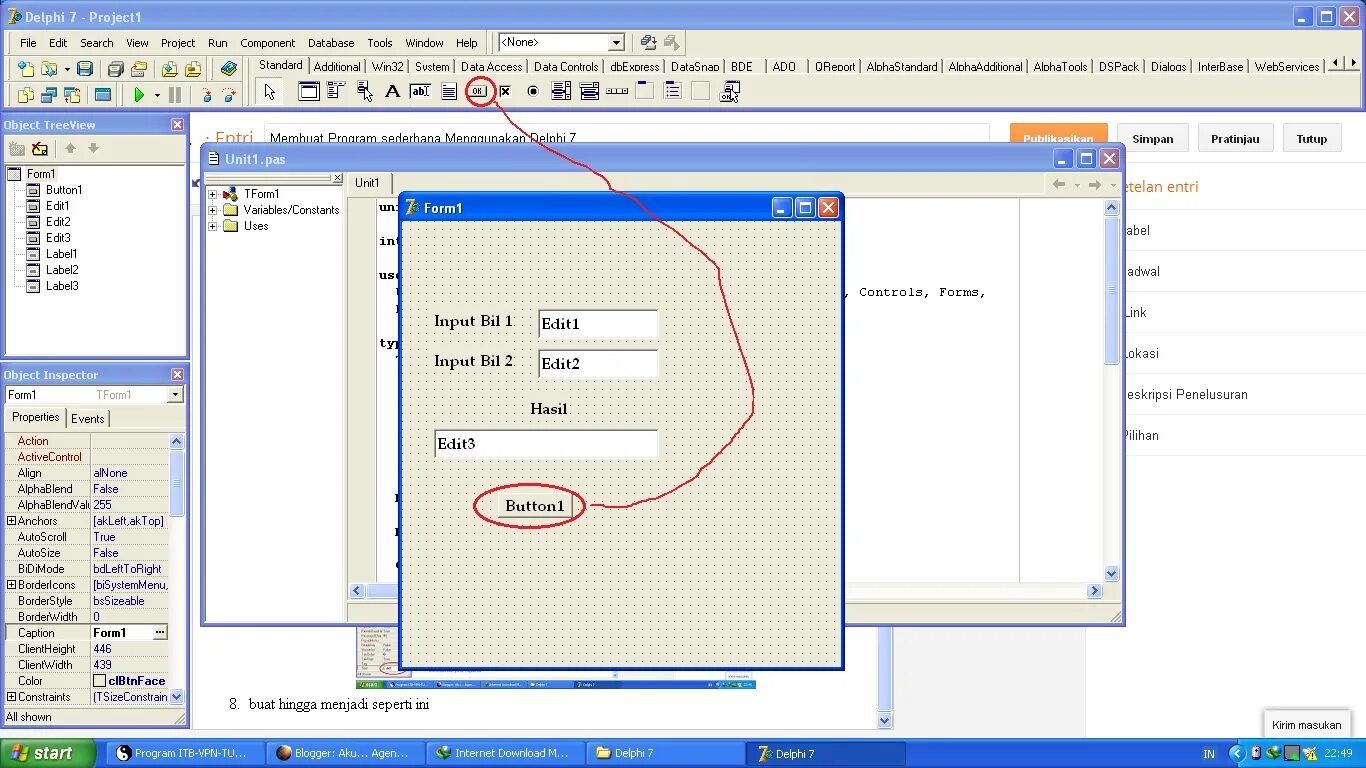The image size is (1366, 768).
Task: Select the Memo component in the palette
Action: 449,91
